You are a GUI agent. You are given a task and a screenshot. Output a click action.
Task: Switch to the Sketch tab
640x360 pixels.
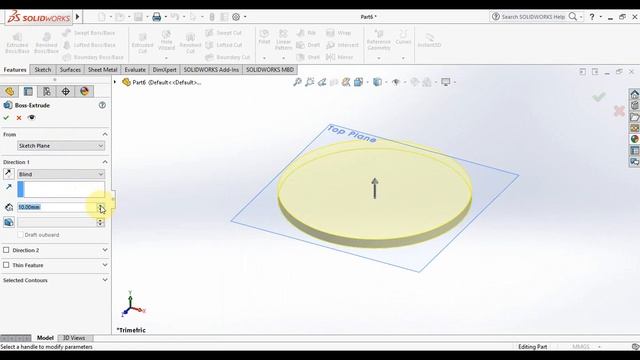pyautogui.click(x=43, y=70)
